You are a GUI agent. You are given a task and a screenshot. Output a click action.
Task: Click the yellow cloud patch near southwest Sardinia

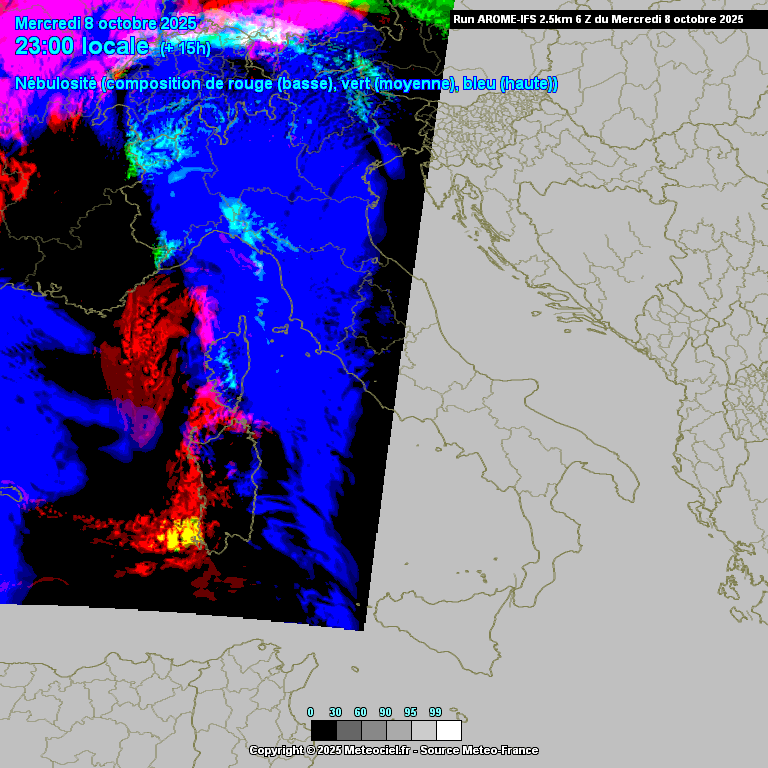point(183,537)
